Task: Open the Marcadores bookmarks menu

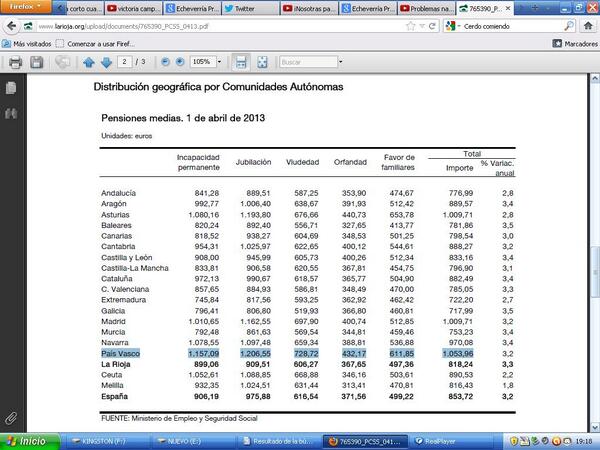Action: (575, 44)
